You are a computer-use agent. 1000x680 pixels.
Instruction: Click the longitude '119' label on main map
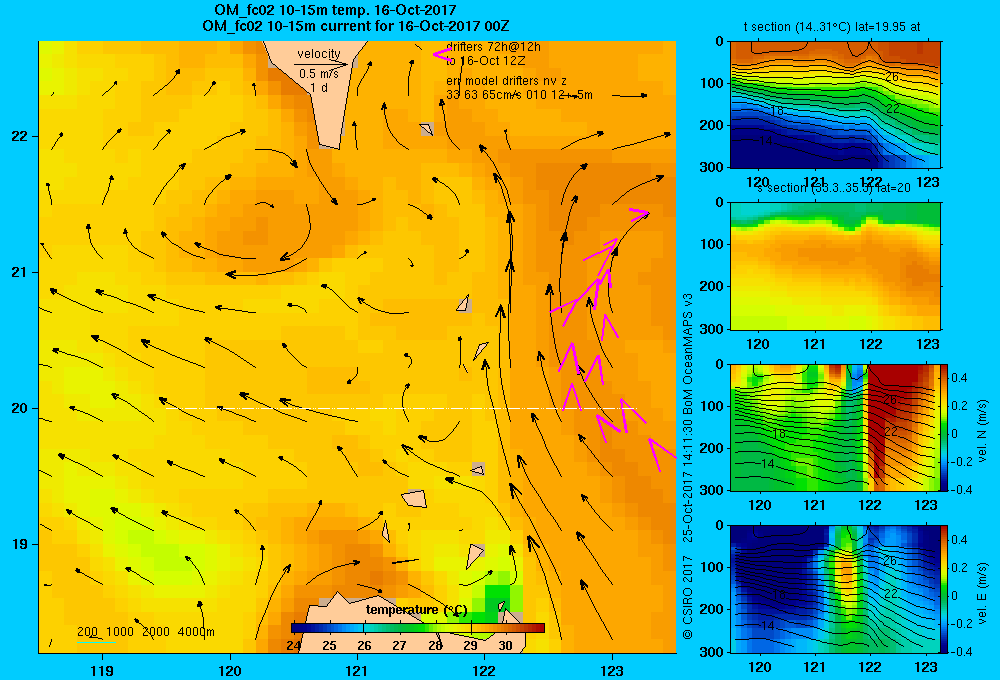102,670
